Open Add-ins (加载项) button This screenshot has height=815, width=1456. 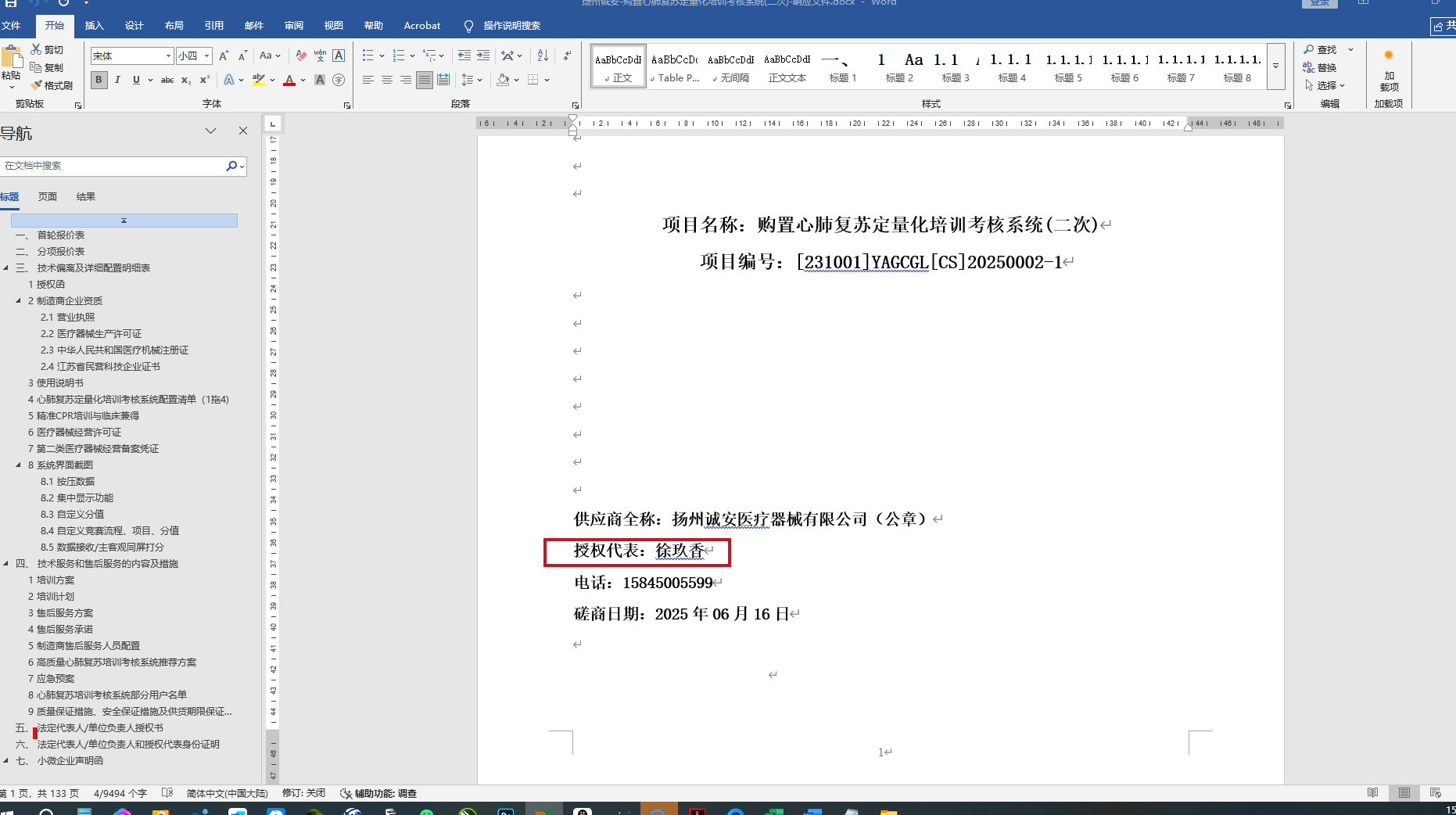tap(1389, 70)
